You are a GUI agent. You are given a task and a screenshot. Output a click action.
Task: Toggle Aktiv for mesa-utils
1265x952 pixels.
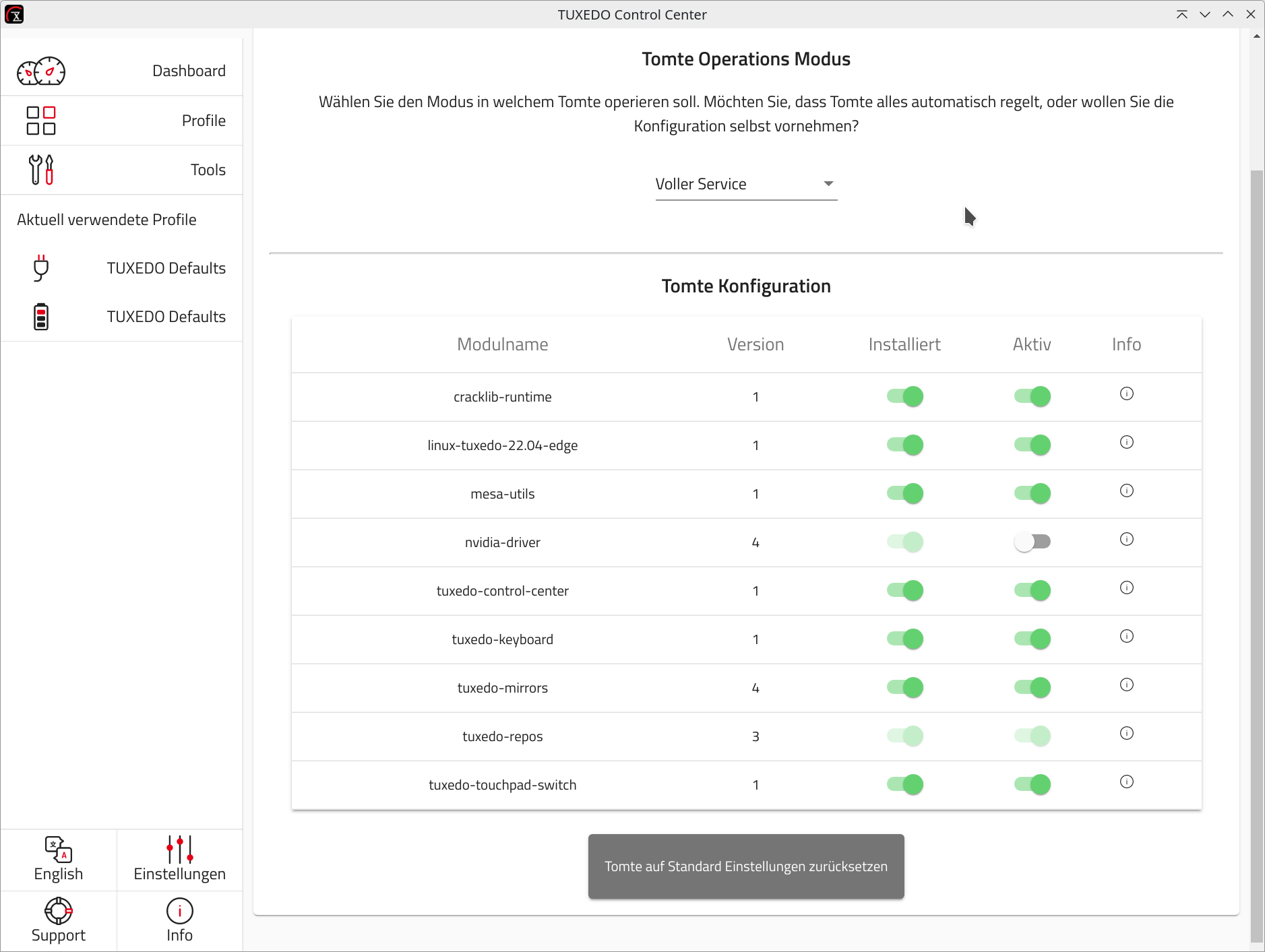click(1032, 493)
